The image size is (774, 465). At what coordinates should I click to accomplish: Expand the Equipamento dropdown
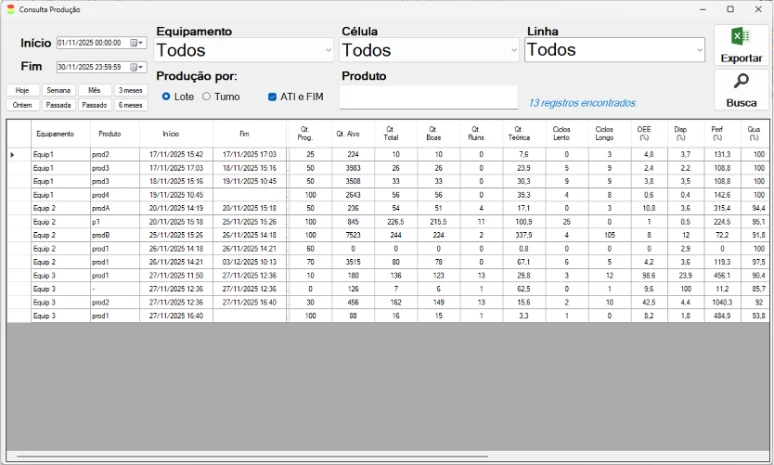pos(328,50)
